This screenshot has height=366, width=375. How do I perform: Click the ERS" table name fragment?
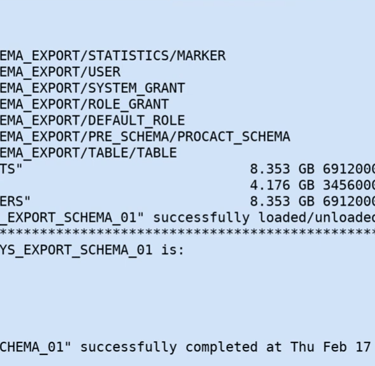[15, 201]
